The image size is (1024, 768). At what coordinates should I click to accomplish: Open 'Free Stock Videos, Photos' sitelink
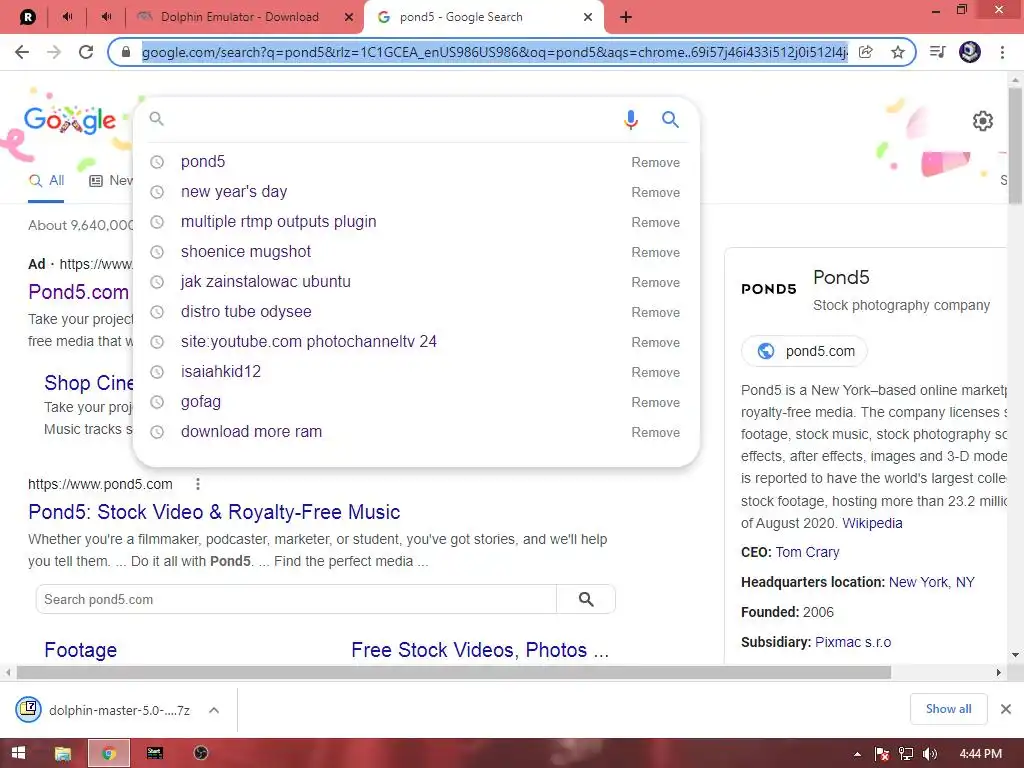(x=480, y=650)
